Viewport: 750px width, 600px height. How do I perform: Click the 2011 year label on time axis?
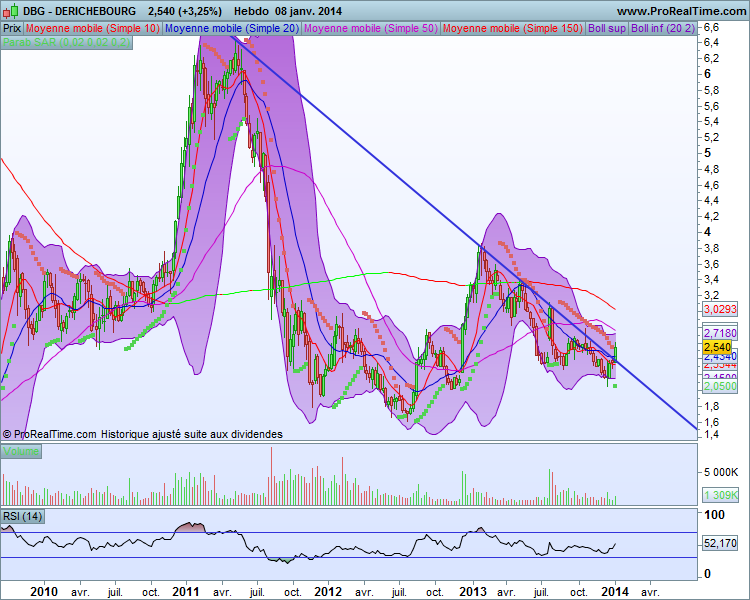(186, 592)
